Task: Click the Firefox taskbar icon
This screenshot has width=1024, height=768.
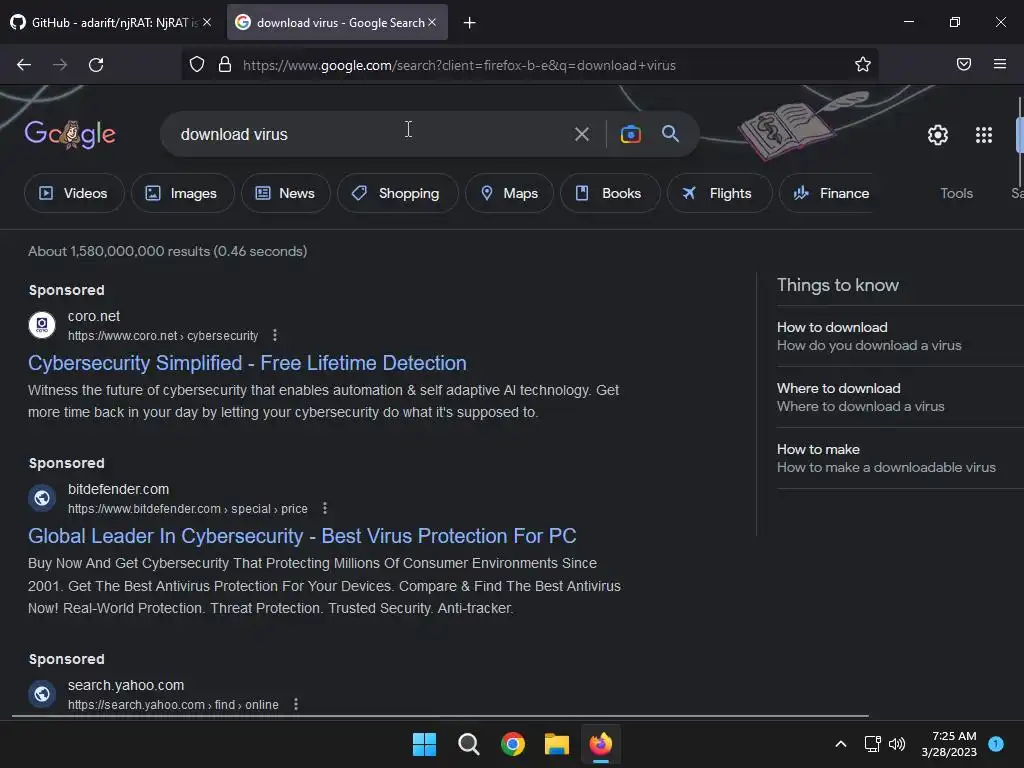Action: (x=601, y=744)
